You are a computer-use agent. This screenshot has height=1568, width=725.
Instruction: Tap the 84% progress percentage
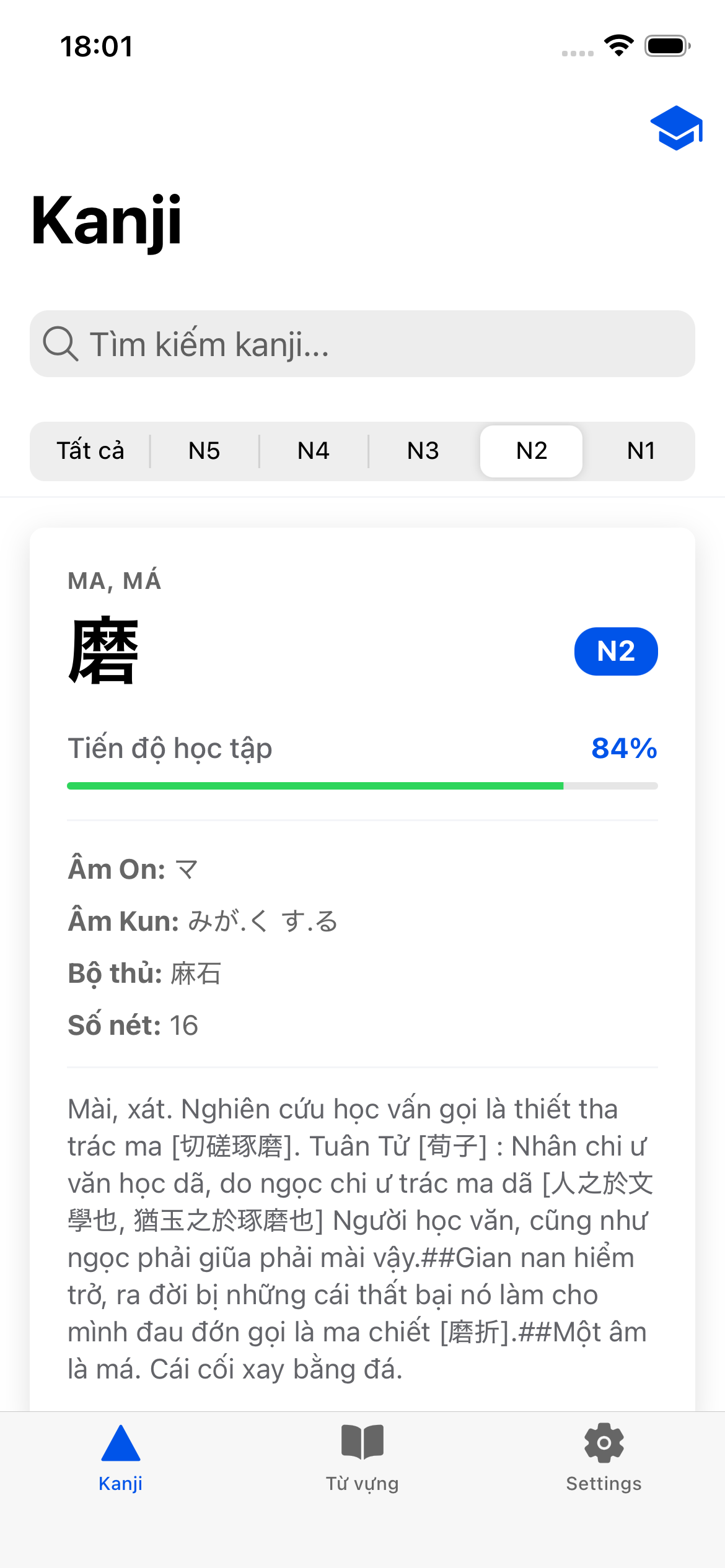point(624,748)
